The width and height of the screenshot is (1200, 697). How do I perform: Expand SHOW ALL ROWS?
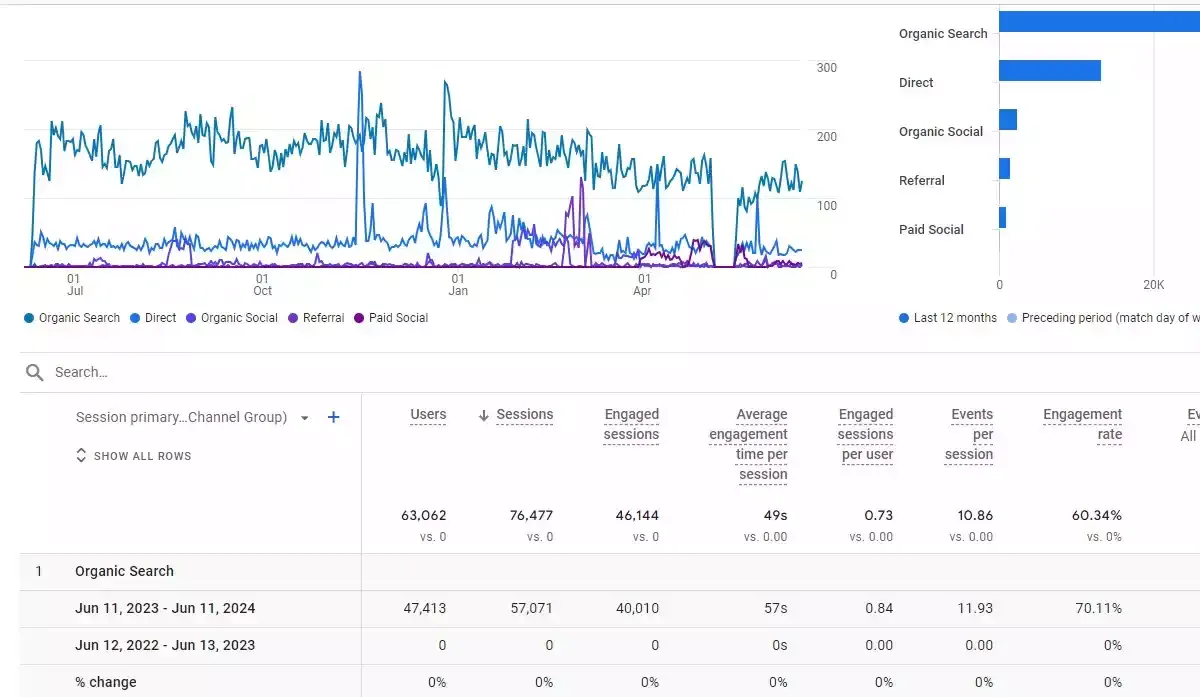(133, 455)
